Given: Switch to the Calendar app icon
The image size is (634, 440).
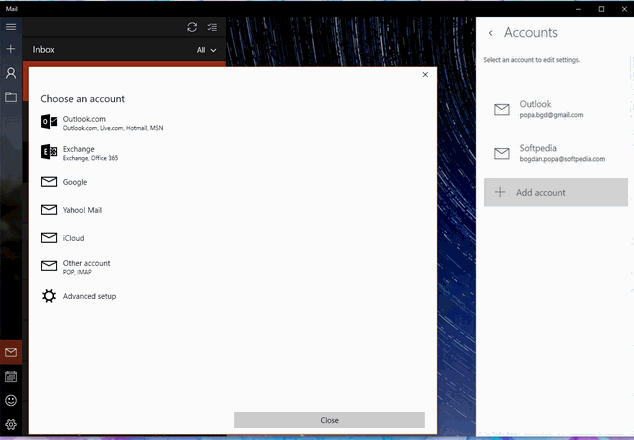Looking at the screenshot, I should (11, 377).
